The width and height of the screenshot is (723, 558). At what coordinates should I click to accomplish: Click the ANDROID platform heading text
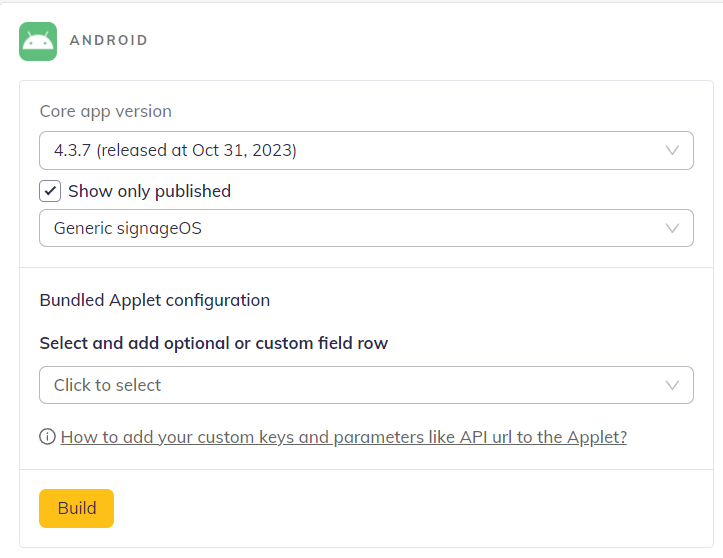click(109, 41)
